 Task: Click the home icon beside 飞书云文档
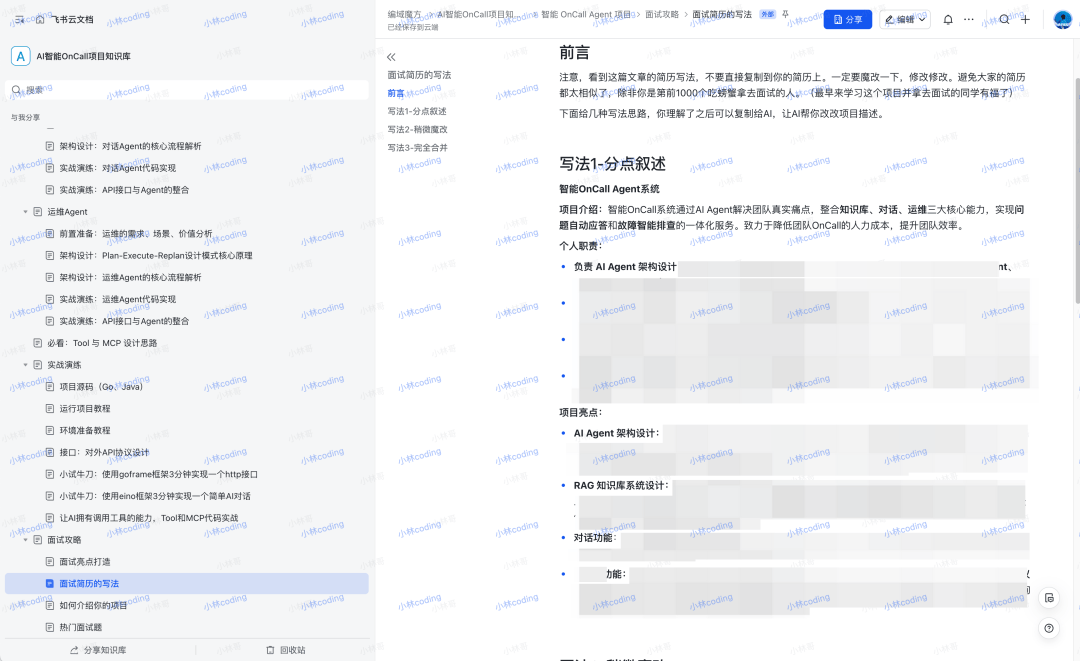point(42,19)
